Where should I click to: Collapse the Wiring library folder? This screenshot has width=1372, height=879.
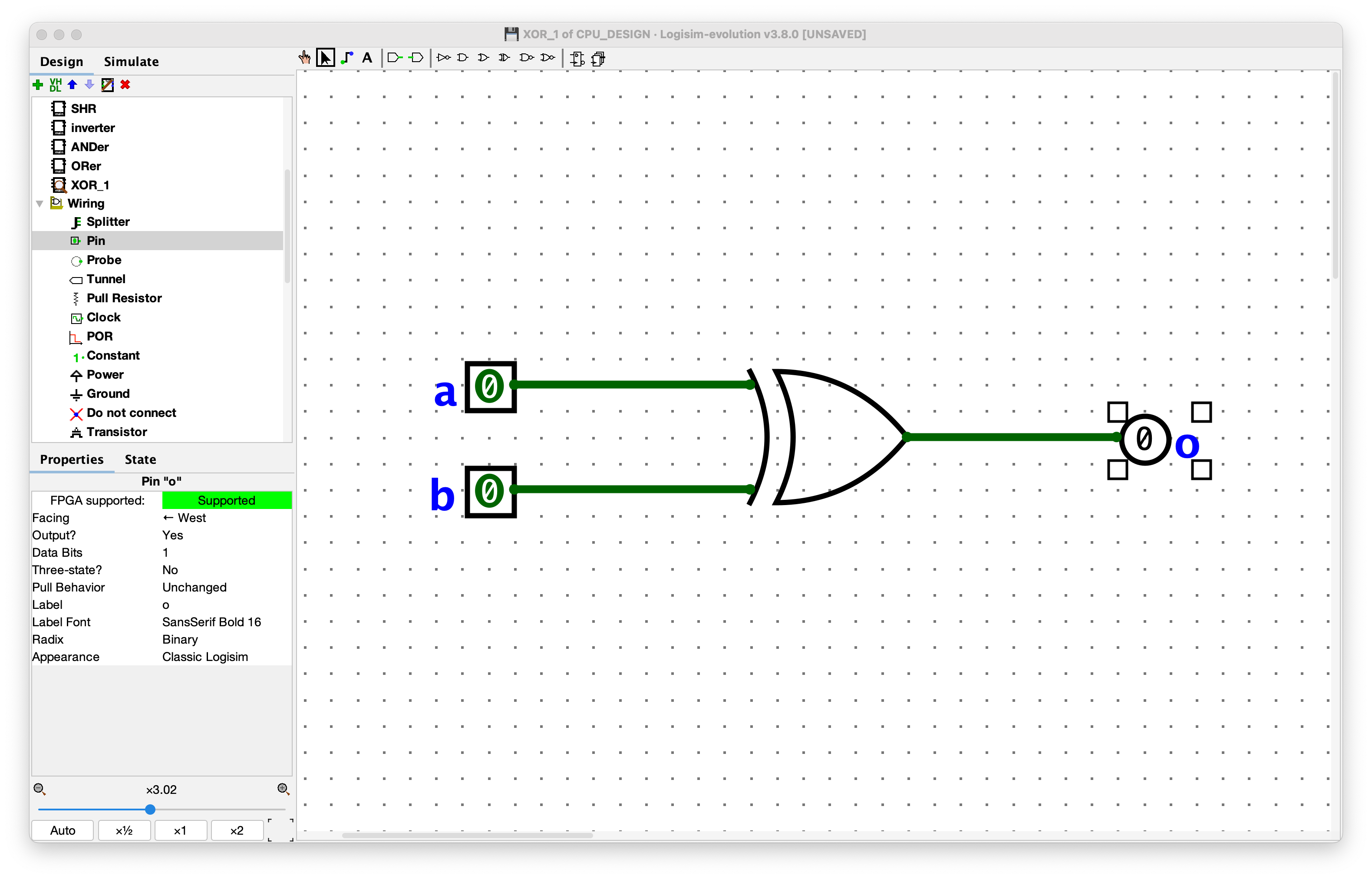coord(40,204)
